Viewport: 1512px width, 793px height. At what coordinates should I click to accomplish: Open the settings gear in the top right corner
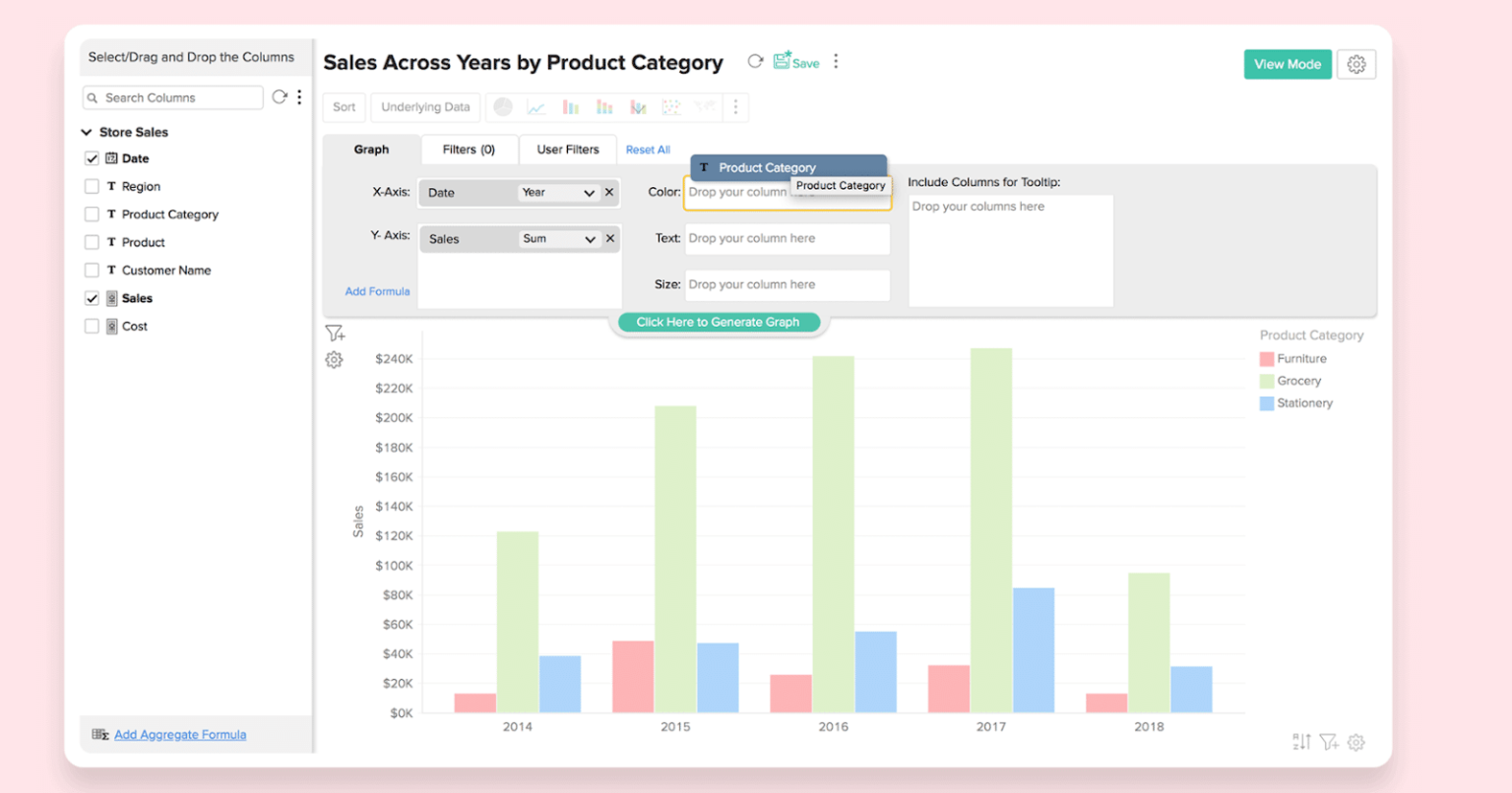[1356, 63]
